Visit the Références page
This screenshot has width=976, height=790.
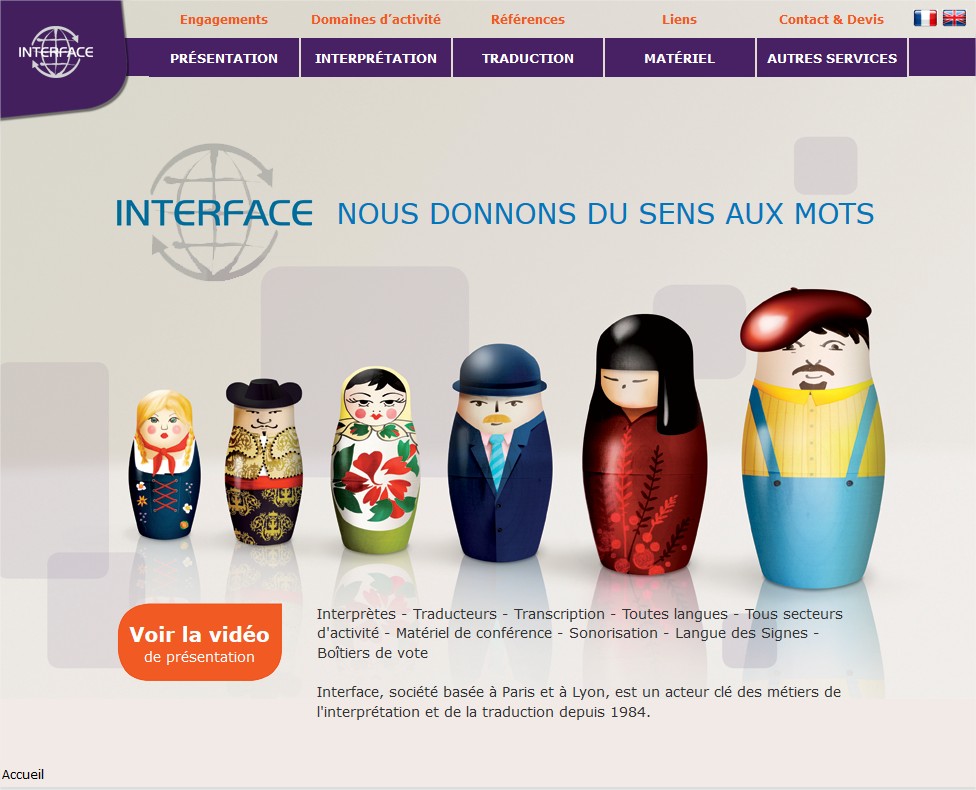coord(528,19)
